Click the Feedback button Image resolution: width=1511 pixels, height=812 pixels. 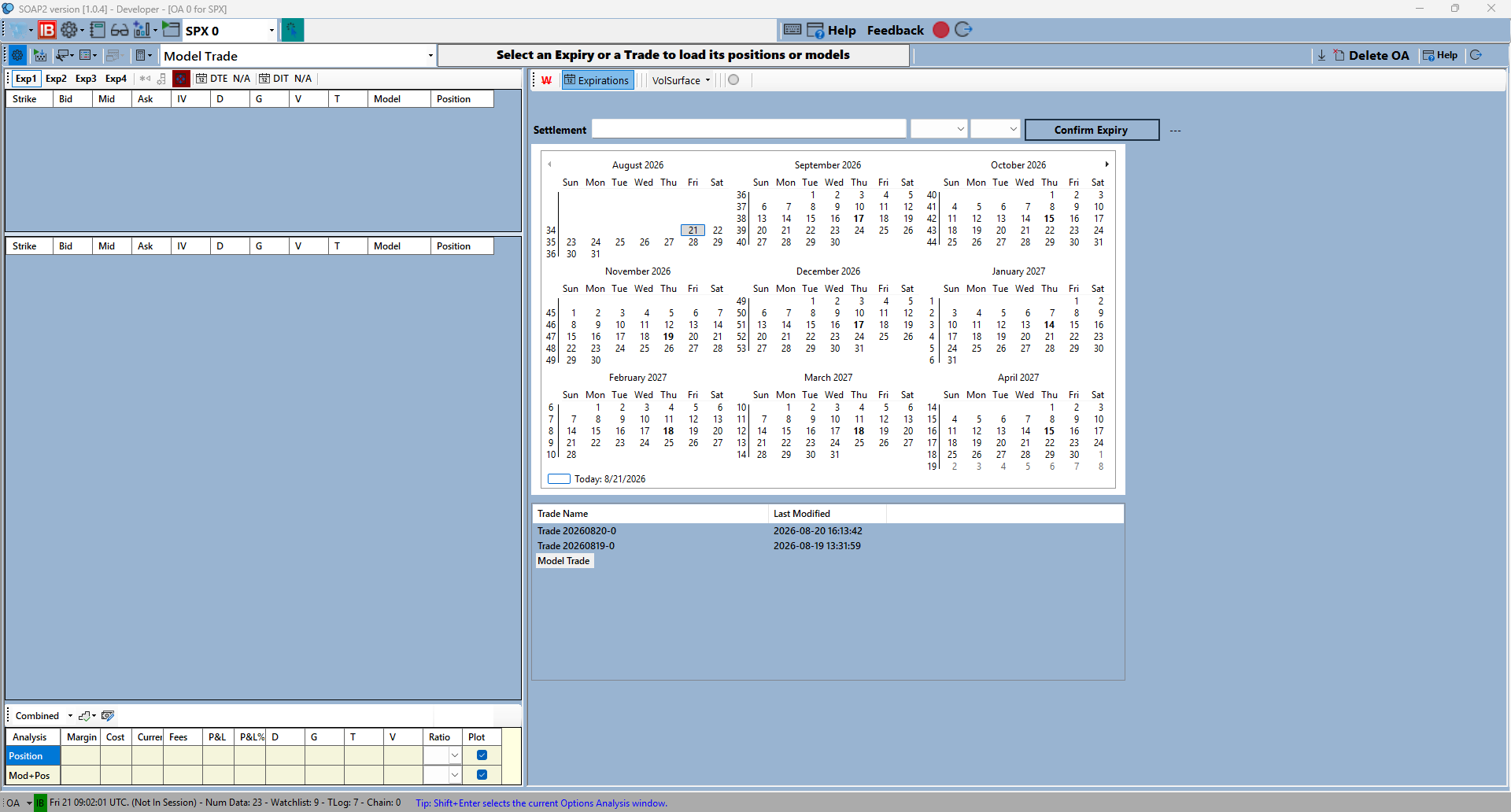tap(896, 30)
